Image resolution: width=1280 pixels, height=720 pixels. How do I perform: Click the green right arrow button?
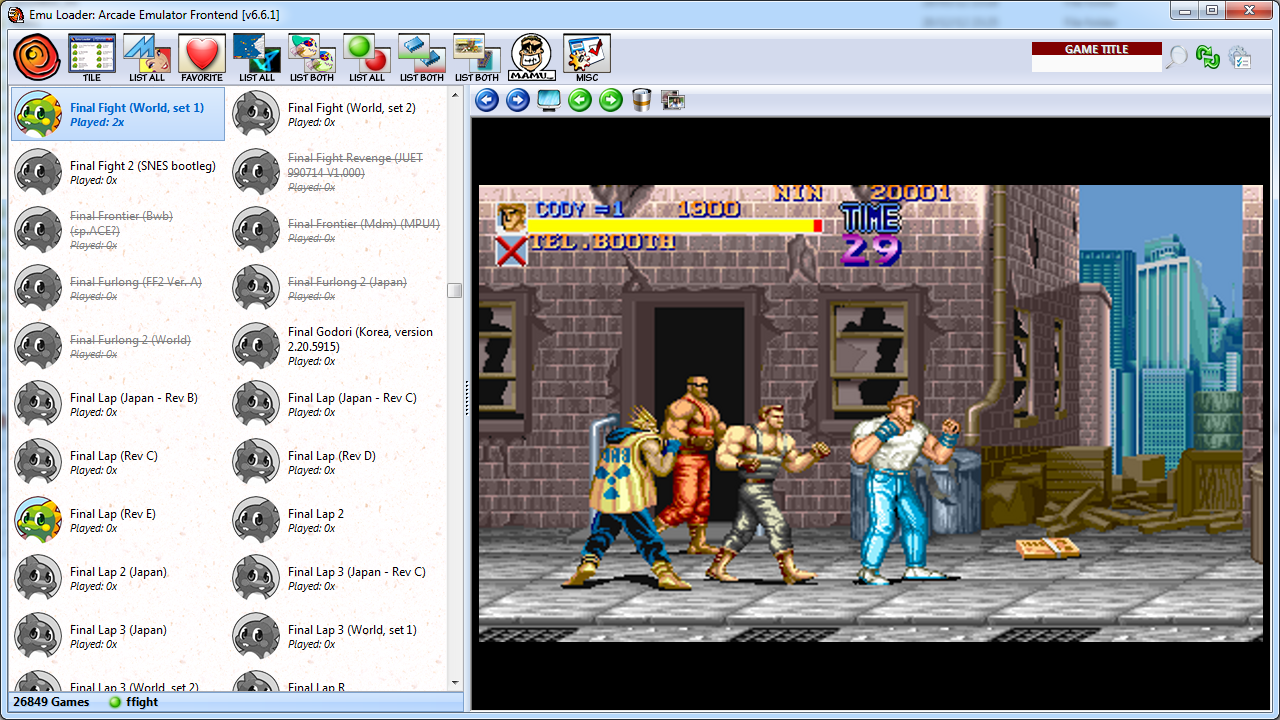click(x=611, y=100)
